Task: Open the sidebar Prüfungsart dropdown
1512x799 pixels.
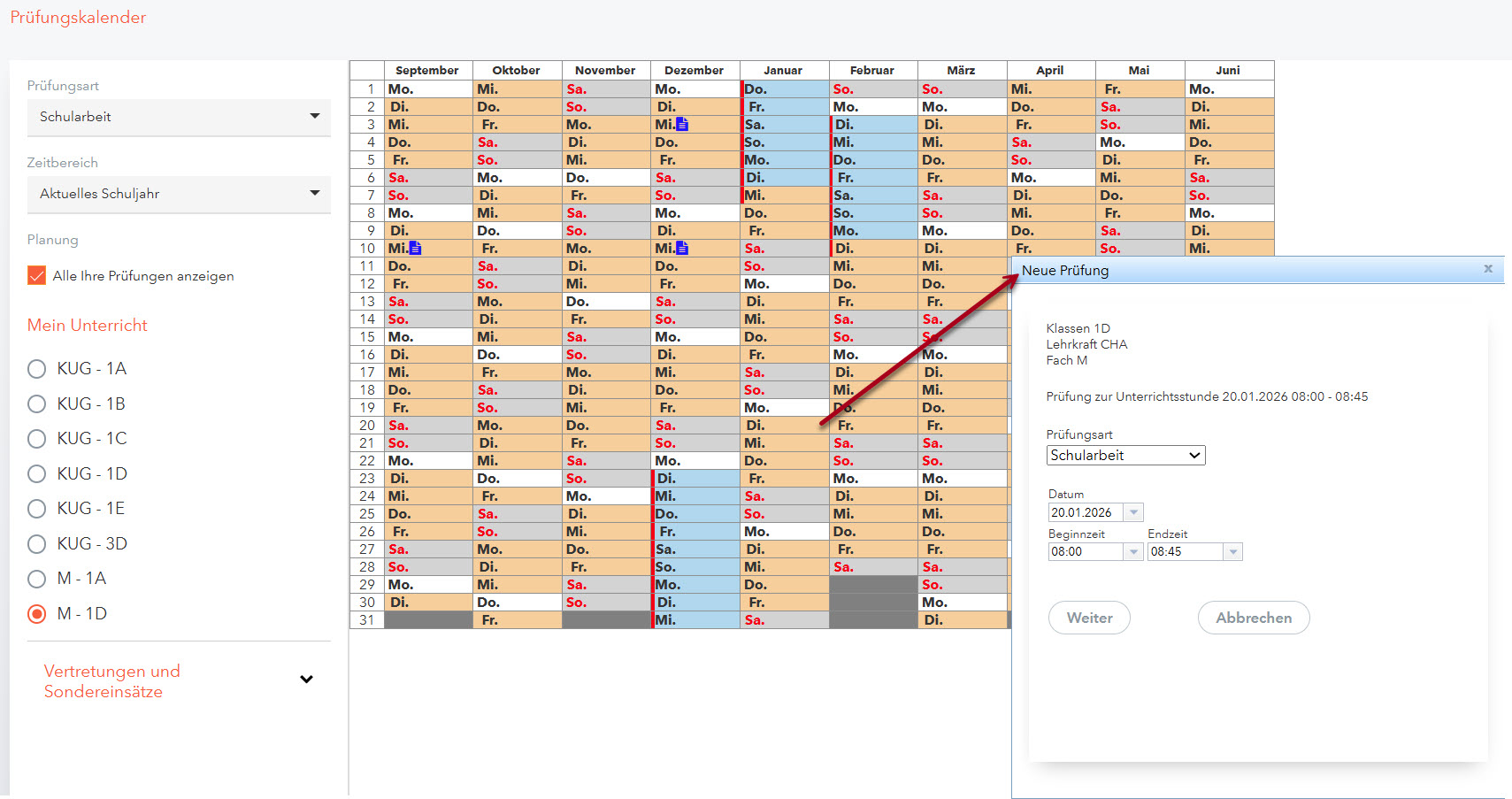Action: 179,117
